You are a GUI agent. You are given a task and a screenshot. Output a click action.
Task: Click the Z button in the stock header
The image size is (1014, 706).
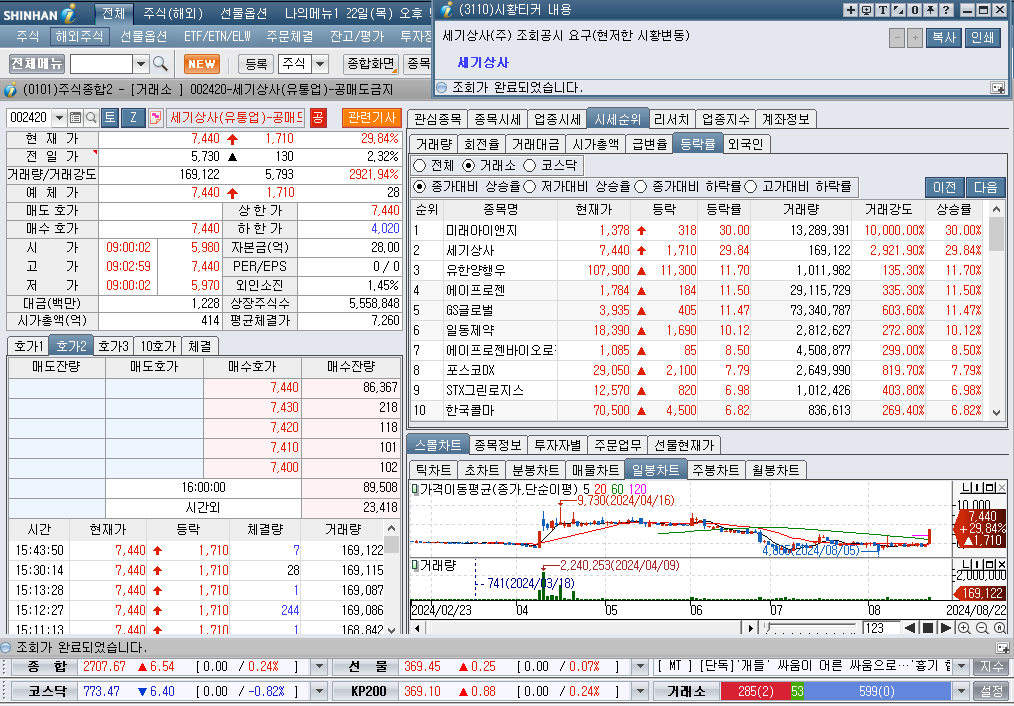point(133,117)
